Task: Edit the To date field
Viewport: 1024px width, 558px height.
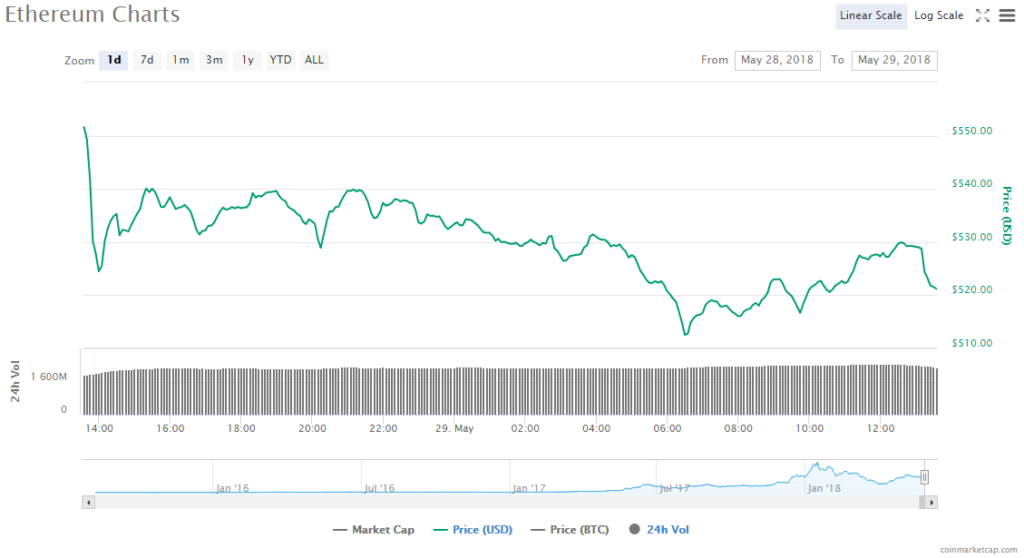Action: 894,60
